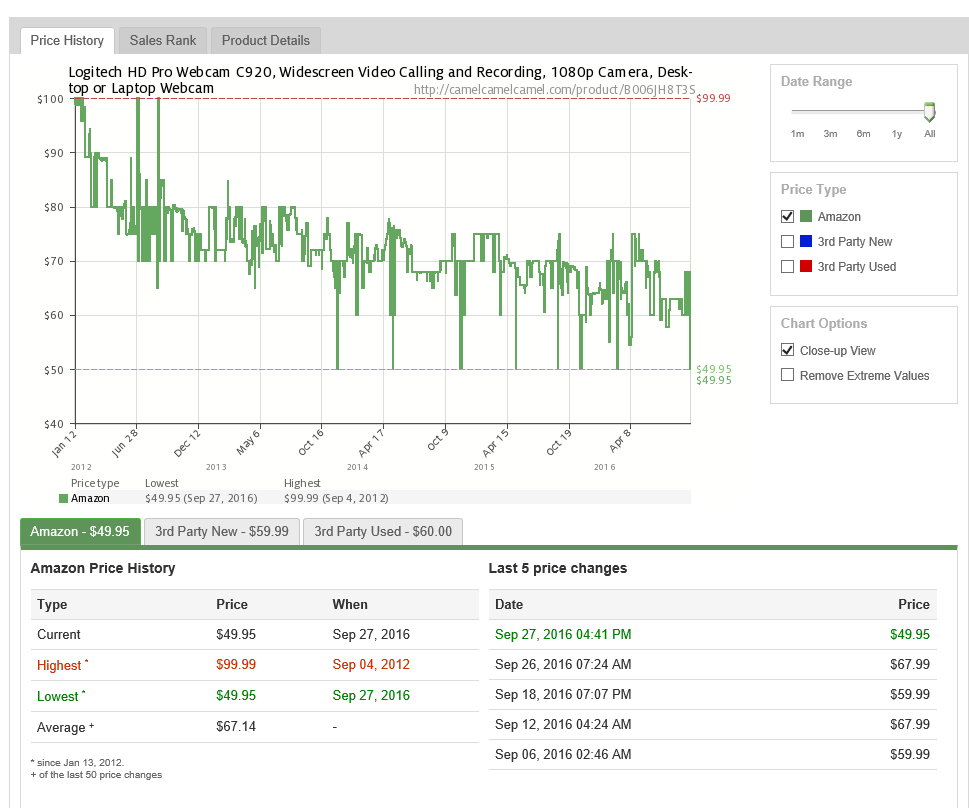Enable the 3rd Party Used checkbox
Image resolution: width=969 pixels, height=808 pixels.
pyautogui.click(x=787, y=267)
